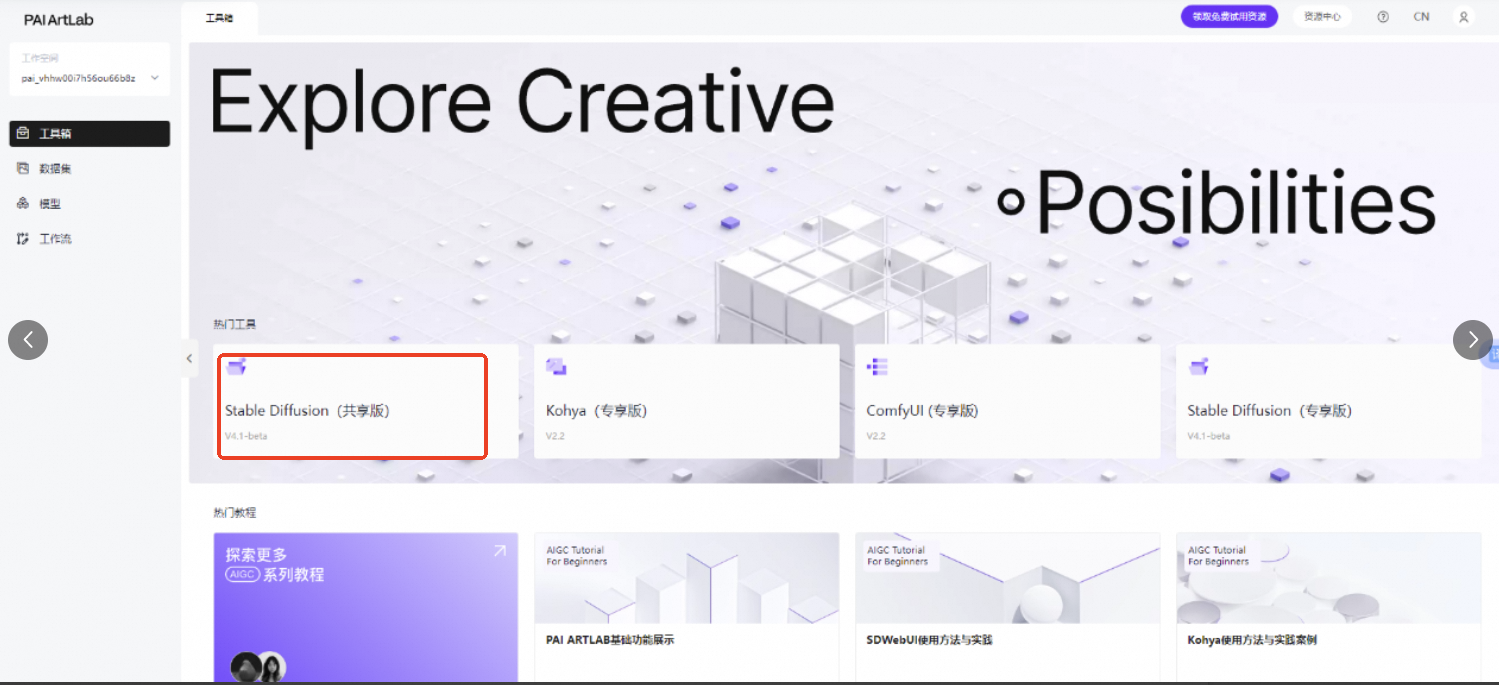The image size is (1499, 685).
Task: Click the ComfyUI card icon
Action: [x=878, y=367]
